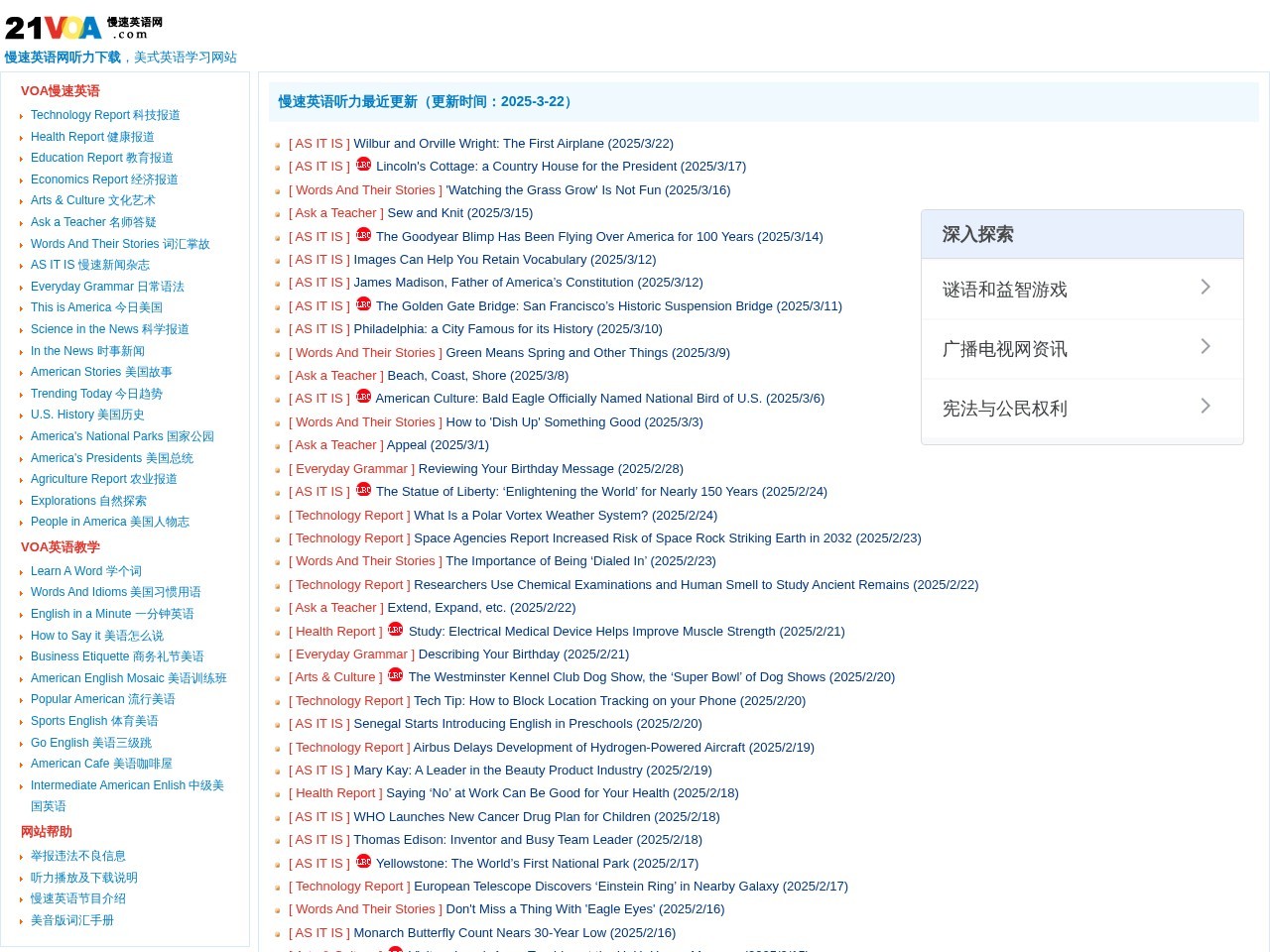
Task: Select Learn A Word 学个词 sidebar item
Action: pyautogui.click(x=86, y=571)
